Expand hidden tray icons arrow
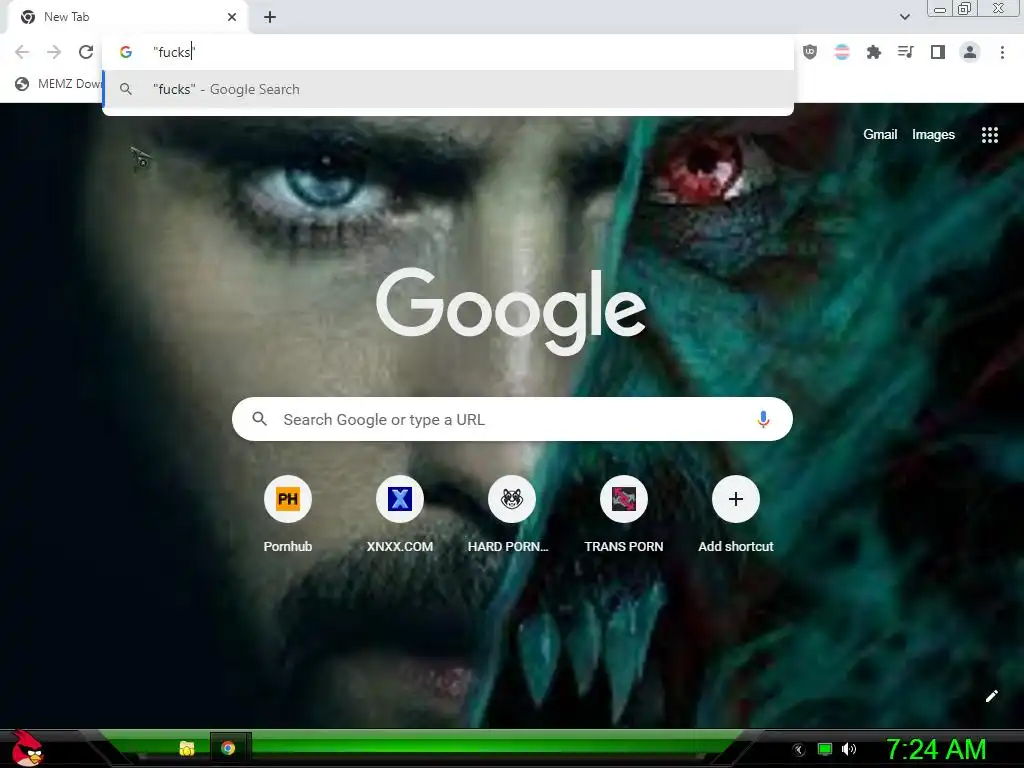 click(x=798, y=750)
